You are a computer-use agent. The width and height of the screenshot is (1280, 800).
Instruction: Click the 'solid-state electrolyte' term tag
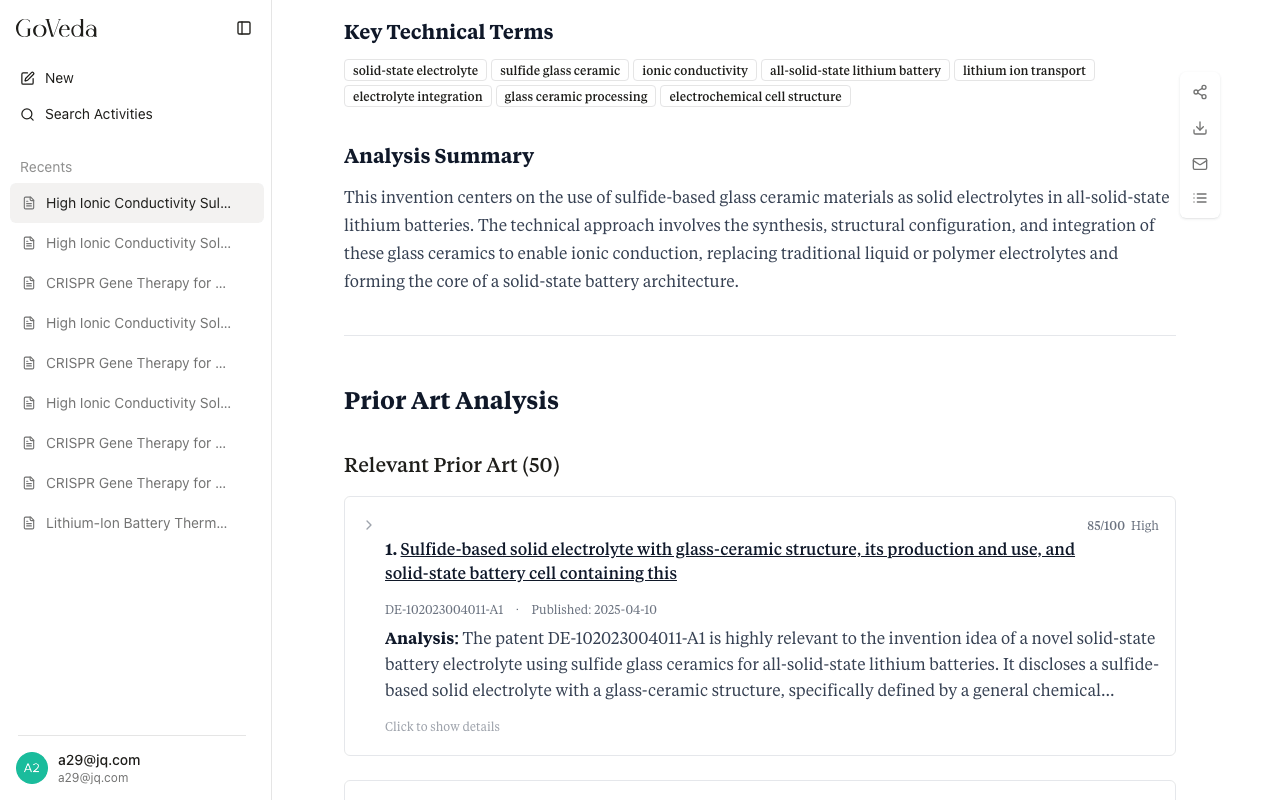point(415,70)
